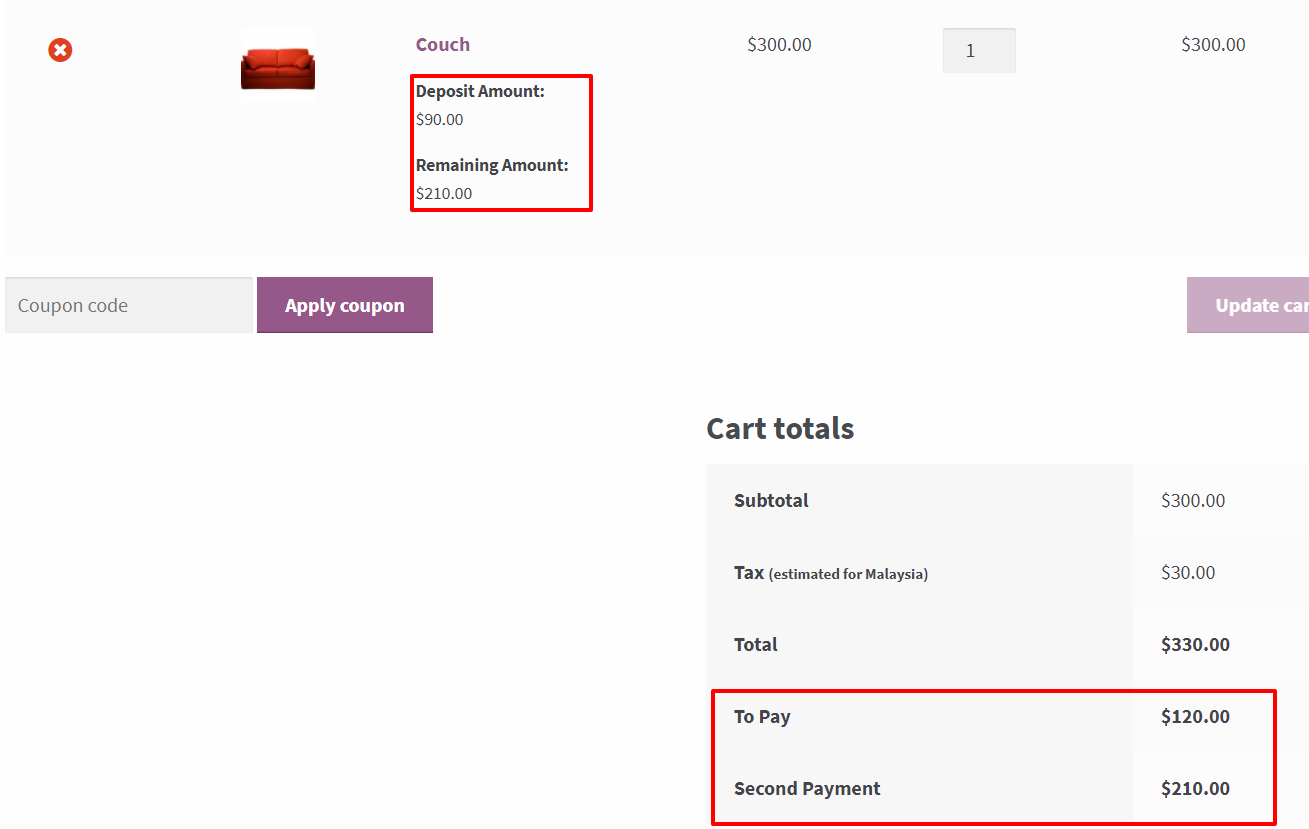Screen dimensions: 1309x829
Task: Click the Deposit Amount label
Action: coord(480,91)
